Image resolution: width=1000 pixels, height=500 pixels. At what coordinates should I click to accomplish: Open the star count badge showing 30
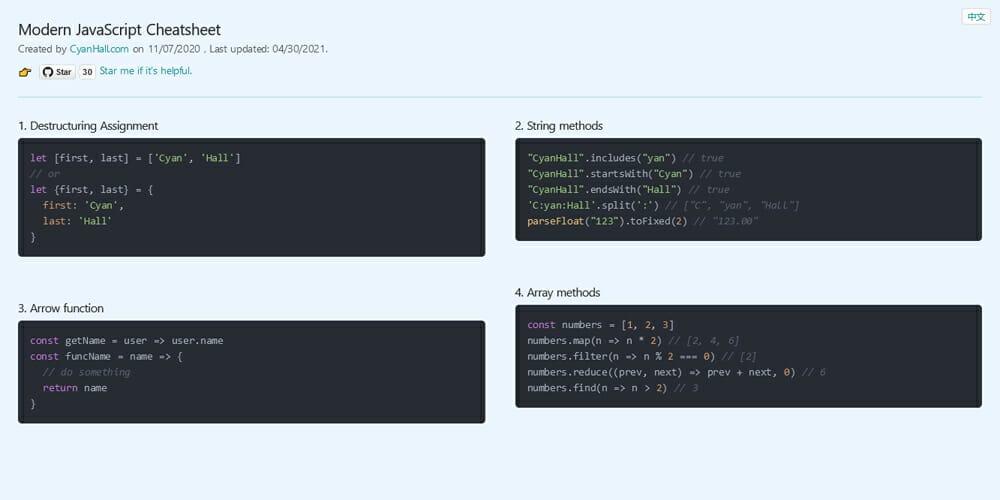pos(87,72)
